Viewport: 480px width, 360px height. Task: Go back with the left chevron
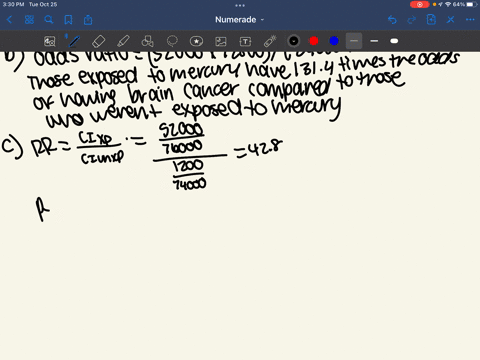pos(9,20)
